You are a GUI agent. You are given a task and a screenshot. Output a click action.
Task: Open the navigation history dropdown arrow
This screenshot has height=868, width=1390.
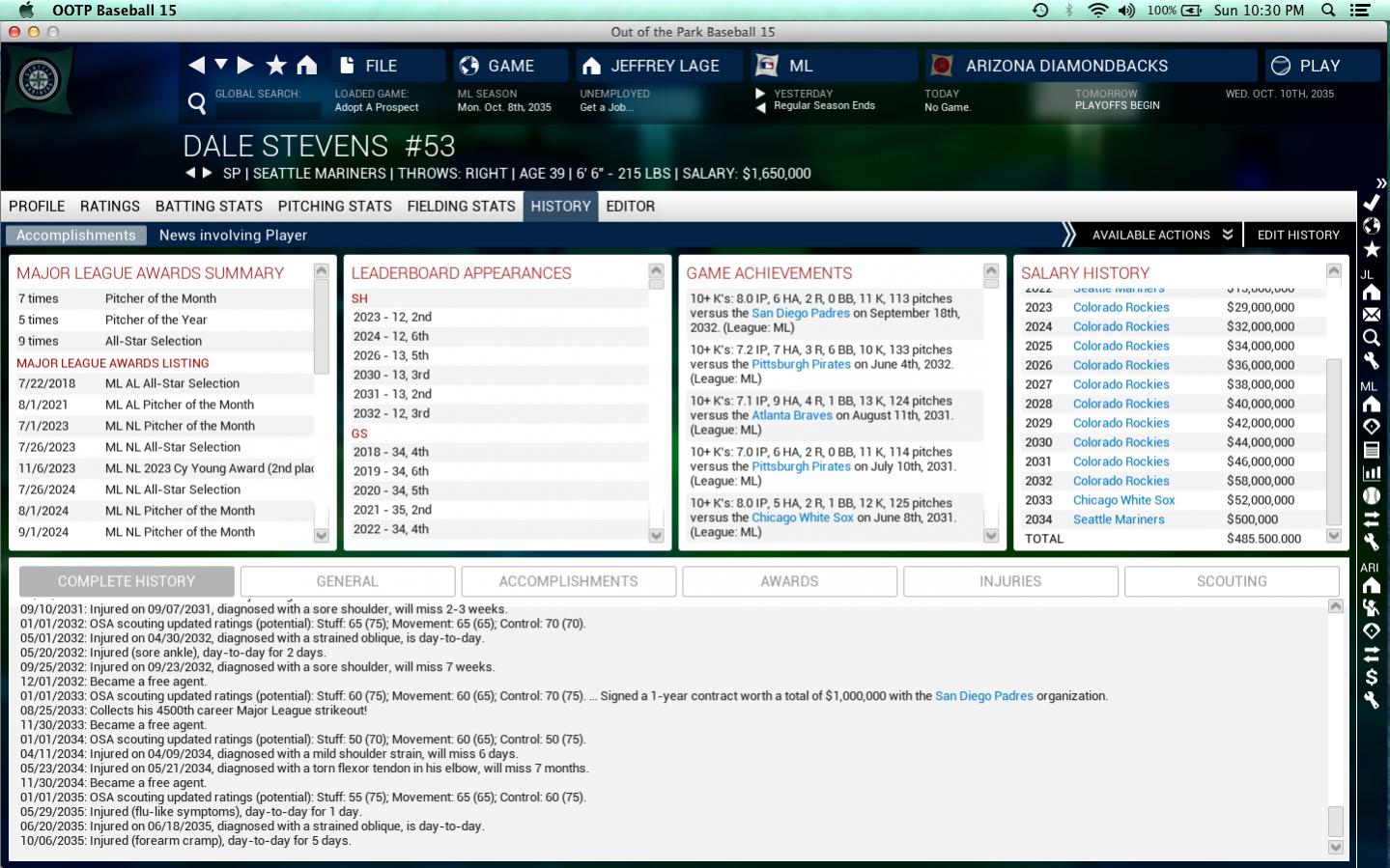pyautogui.click(x=221, y=65)
